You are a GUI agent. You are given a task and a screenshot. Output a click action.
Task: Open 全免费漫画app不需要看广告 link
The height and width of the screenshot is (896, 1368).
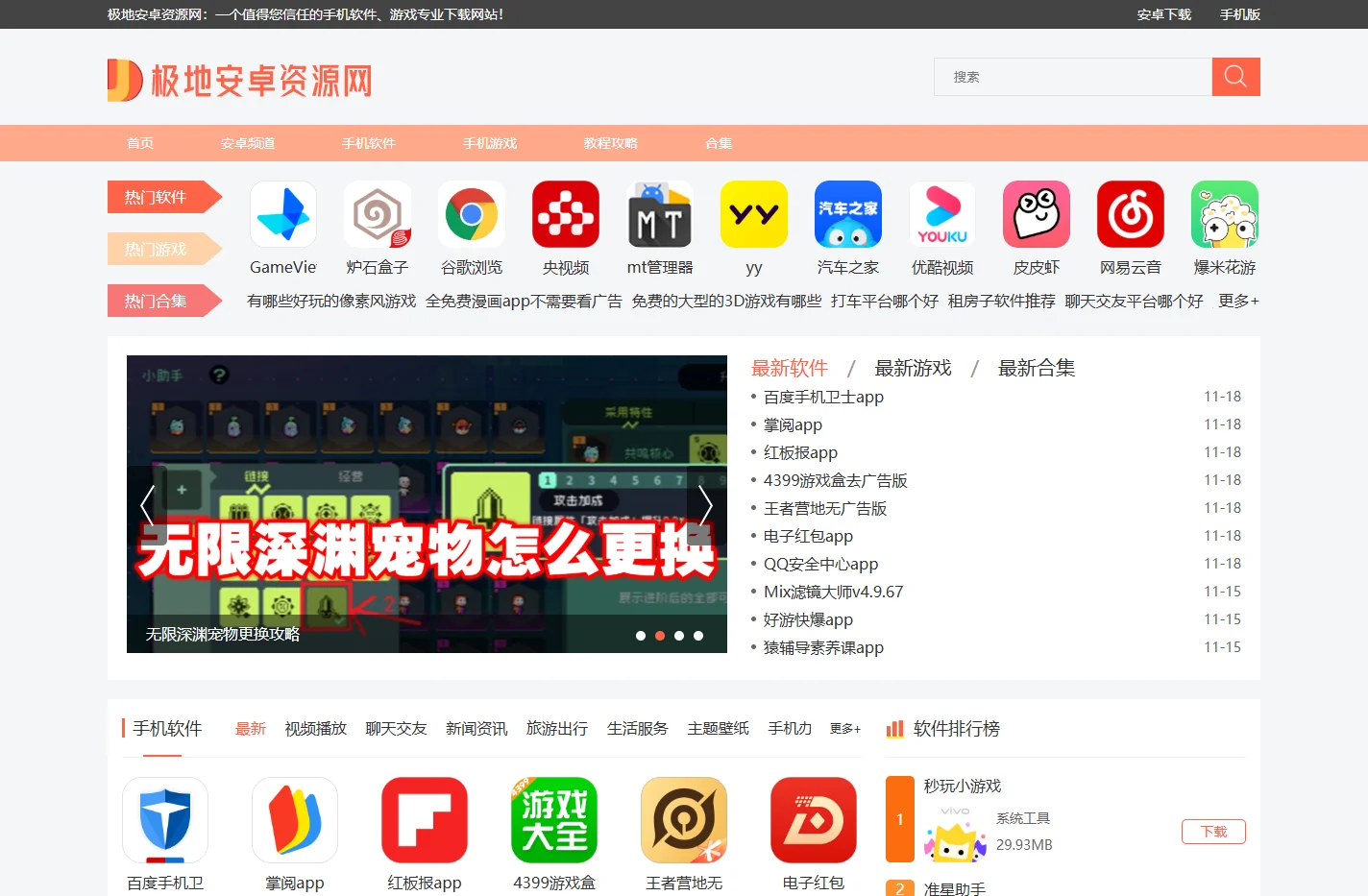point(524,301)
